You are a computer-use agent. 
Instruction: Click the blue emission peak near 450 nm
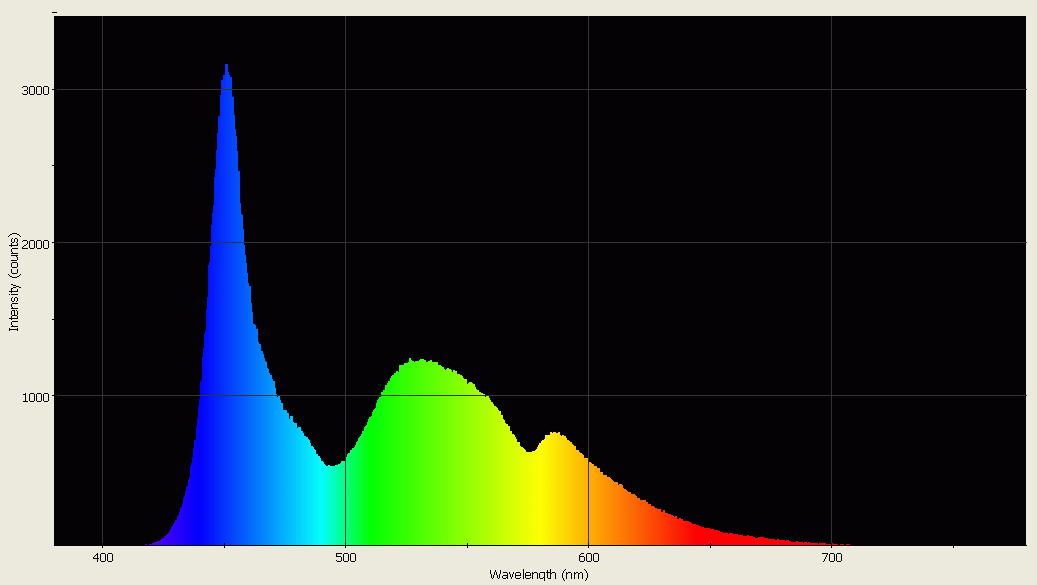(x=227, y=100)
